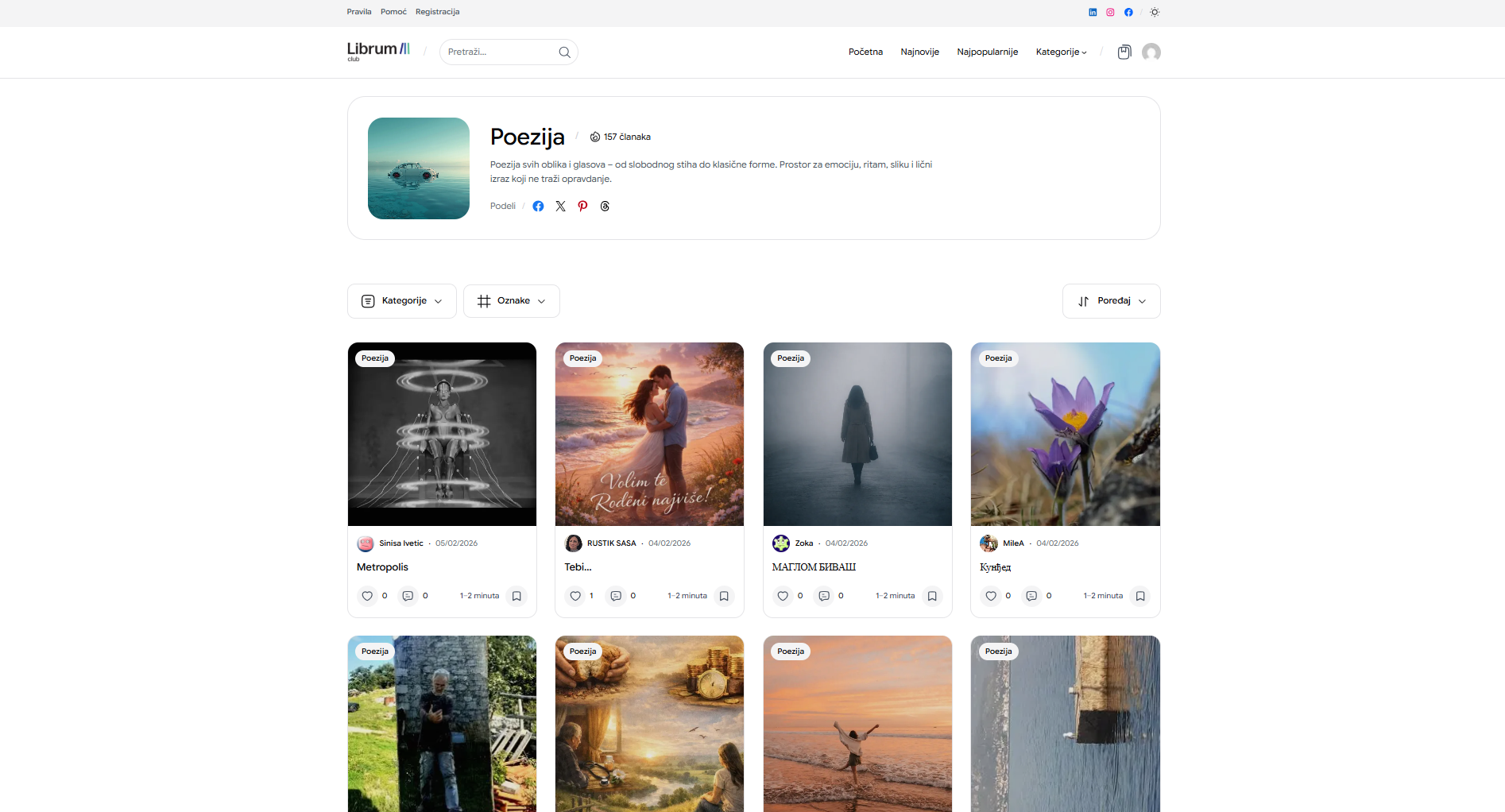
Task: Expand the Kategorije filter dropdown
Action: point(402,301)
